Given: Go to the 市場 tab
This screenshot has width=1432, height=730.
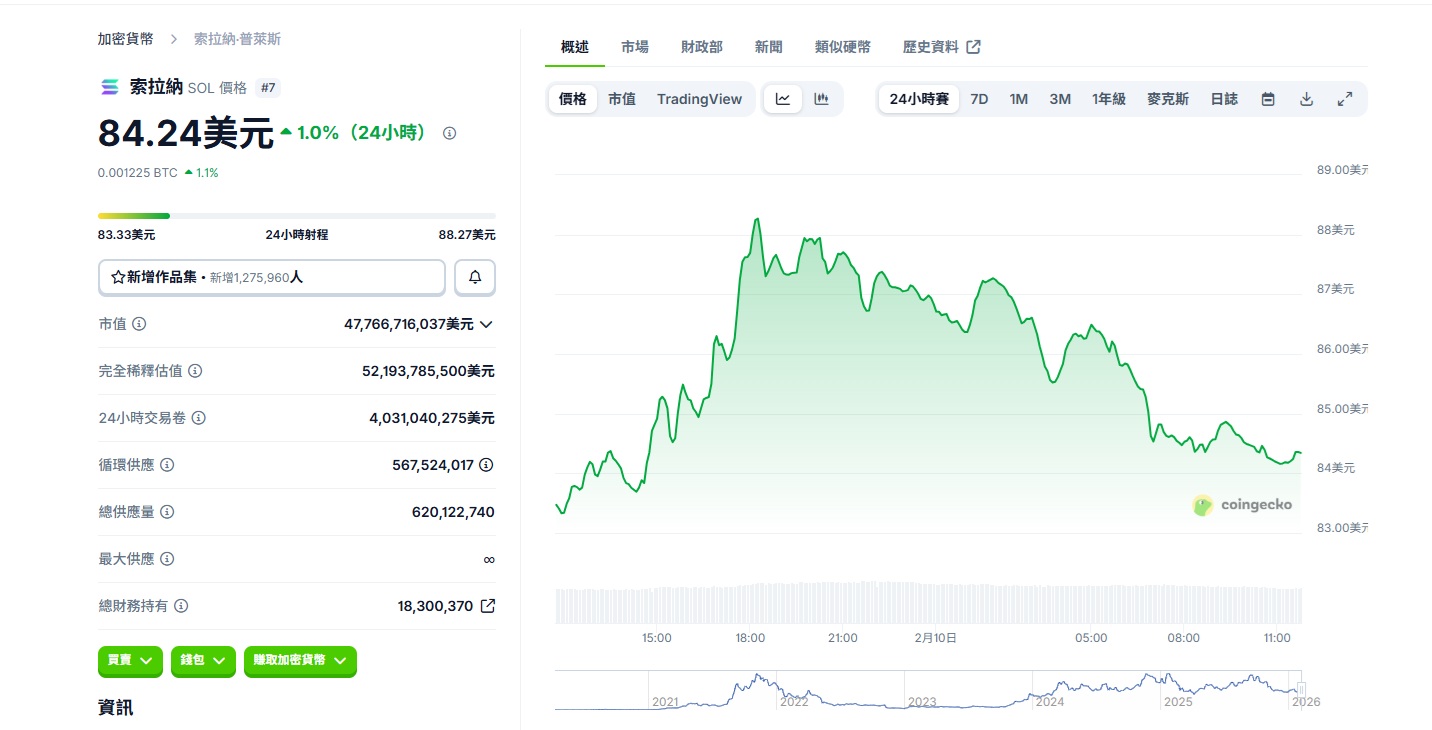Looking at the screenshot, I should (x=634, y=47).
